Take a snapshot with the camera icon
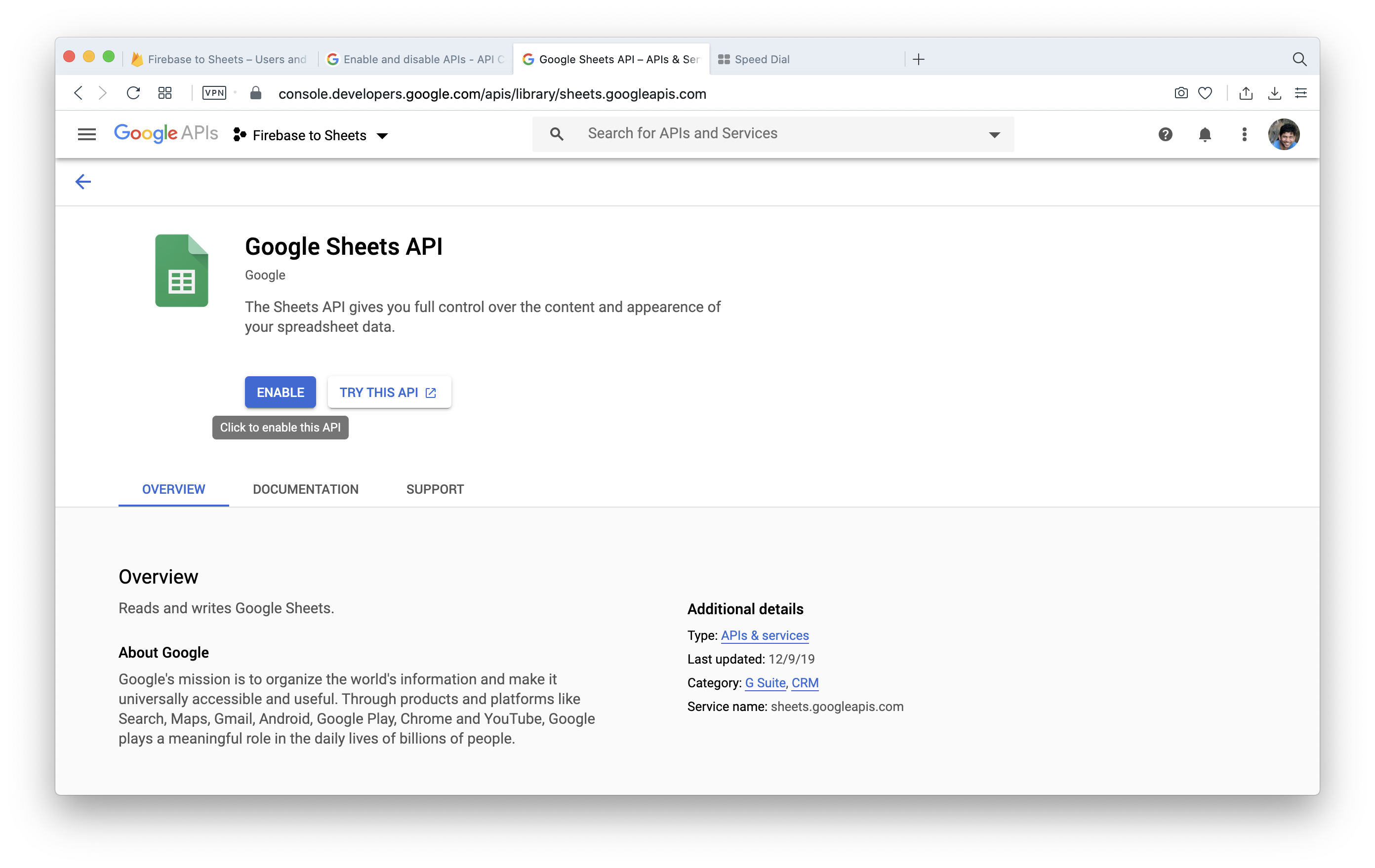The width and height of the screenshot is (1375, 868). [x=1181, y=93]
